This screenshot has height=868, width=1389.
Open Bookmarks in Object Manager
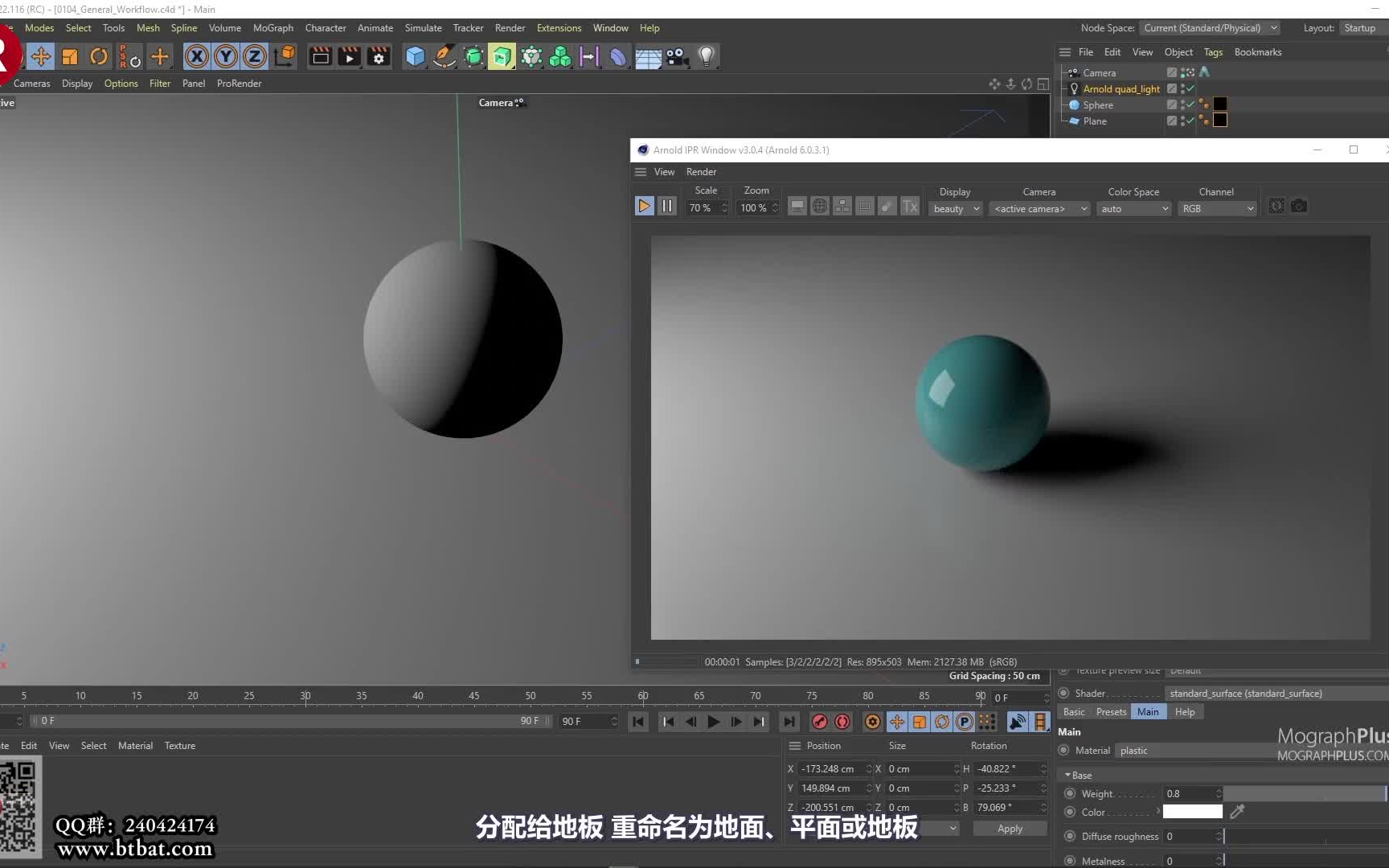(1258, 52)
